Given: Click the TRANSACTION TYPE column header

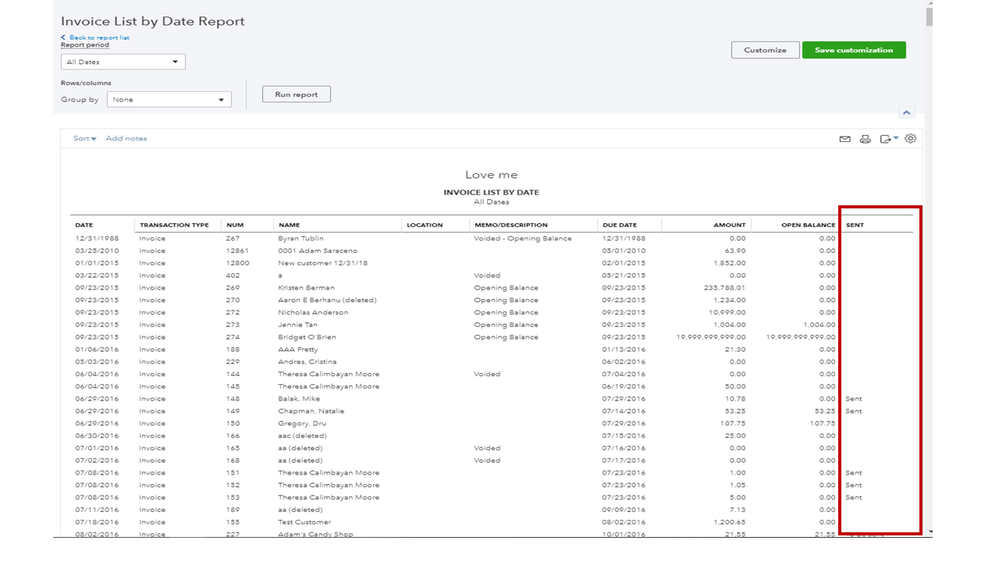Looking at the screenshot, I should [174, 225].
